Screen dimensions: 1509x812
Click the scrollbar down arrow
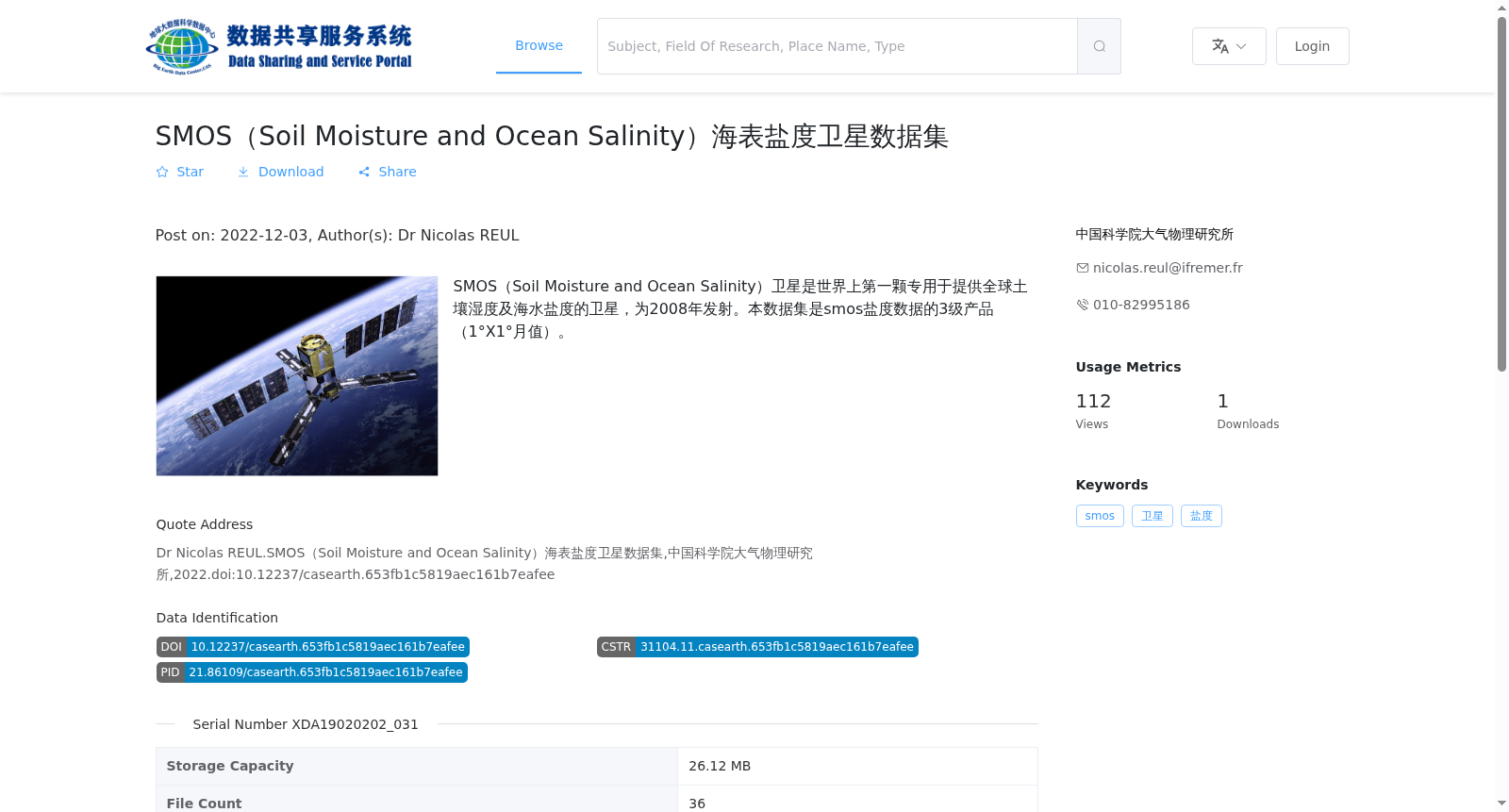click(1501, 804)
